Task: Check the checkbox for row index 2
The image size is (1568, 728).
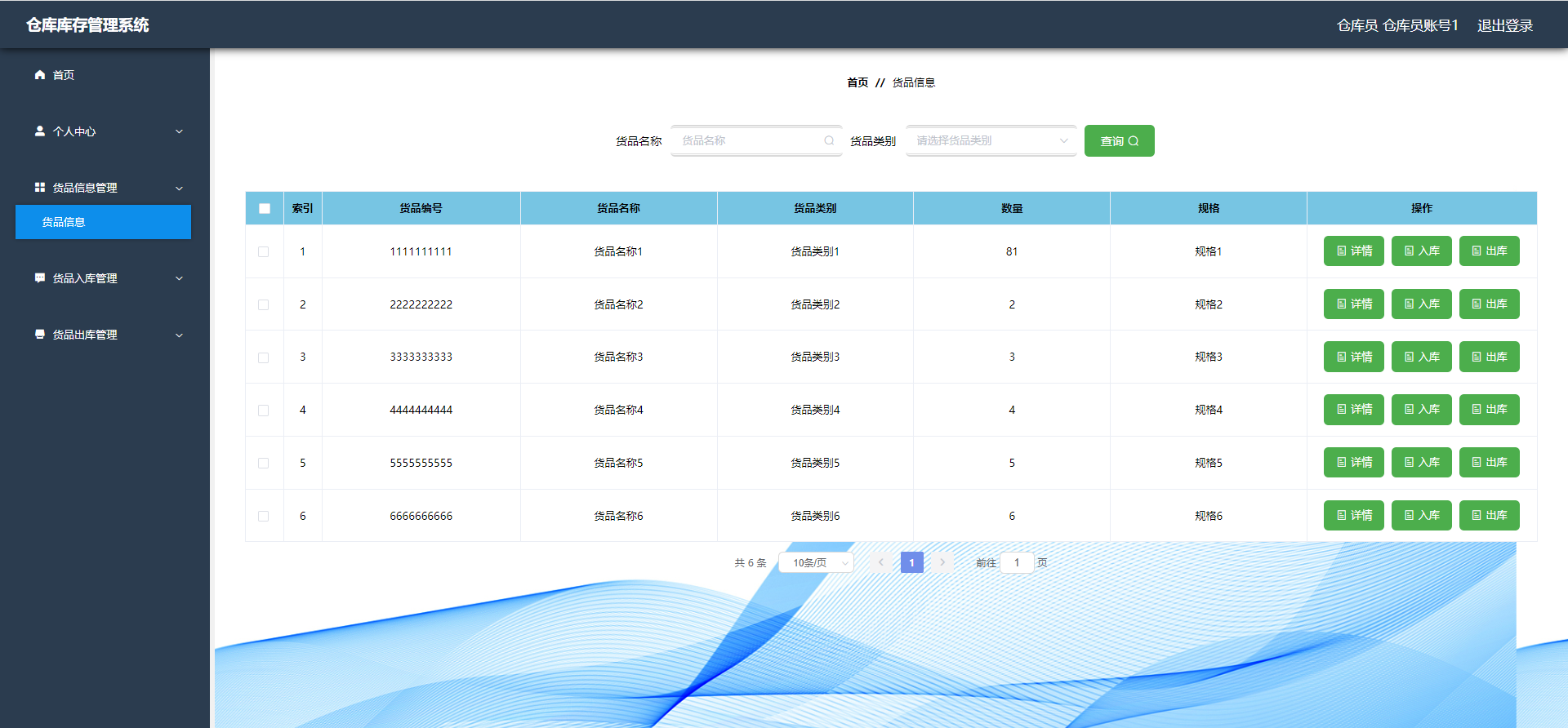Action: (263, 304)
